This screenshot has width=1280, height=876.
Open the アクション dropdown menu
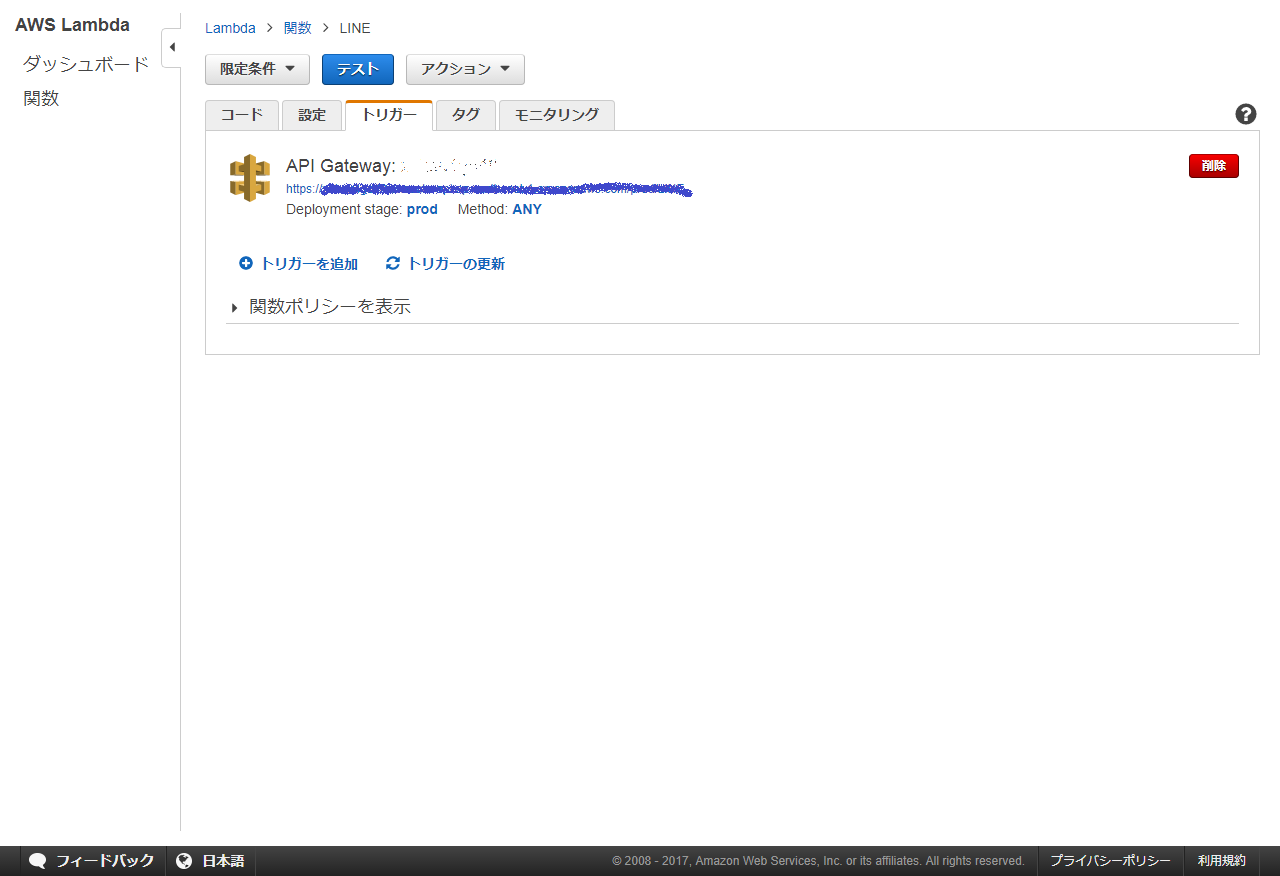coord(465,69)
